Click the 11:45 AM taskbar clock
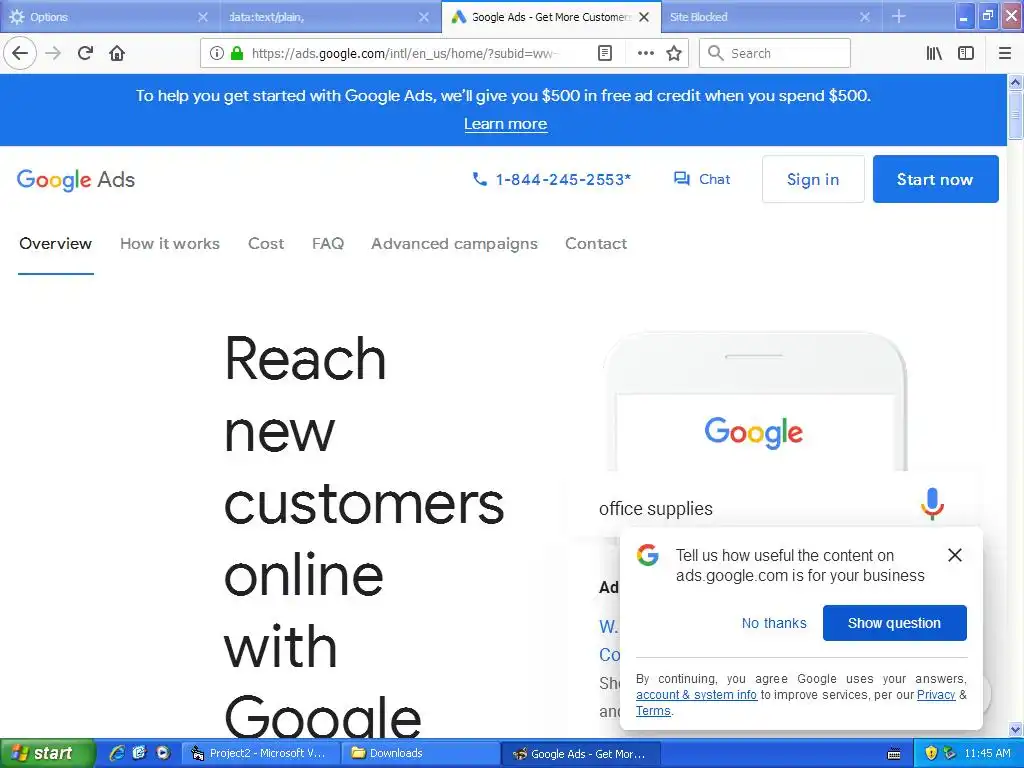The width and height of the screenshot is (1024, 768). click(987, 753)
